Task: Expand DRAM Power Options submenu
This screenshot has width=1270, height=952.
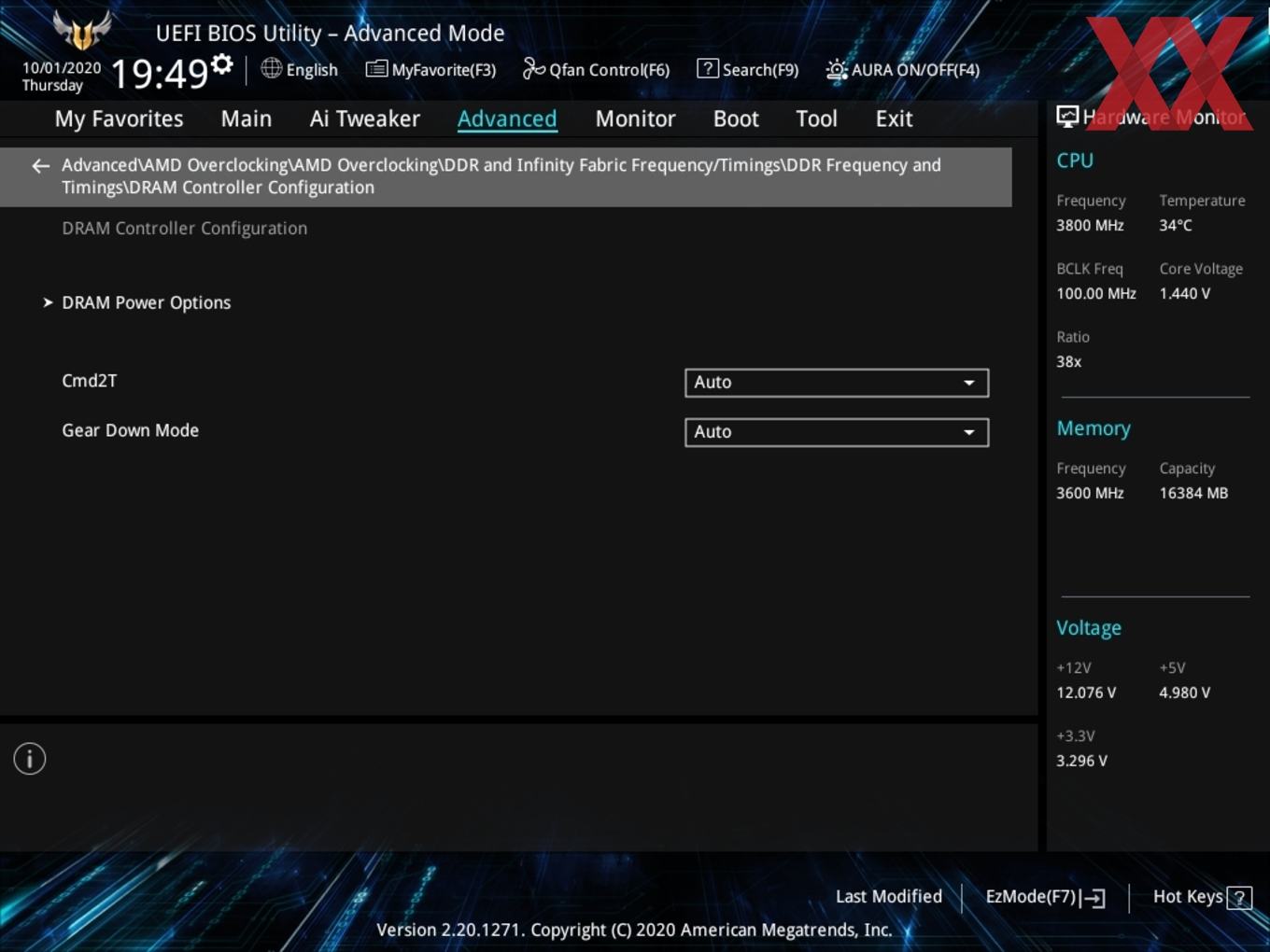Action: click(146, 302)
